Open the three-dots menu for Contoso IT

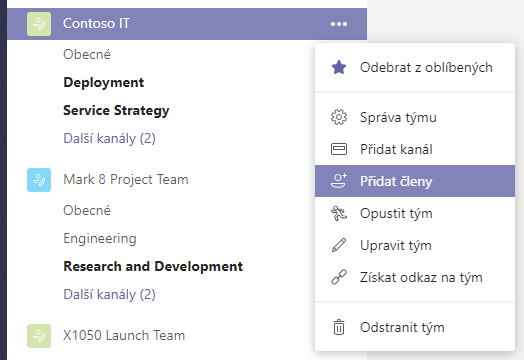[339, 24]
